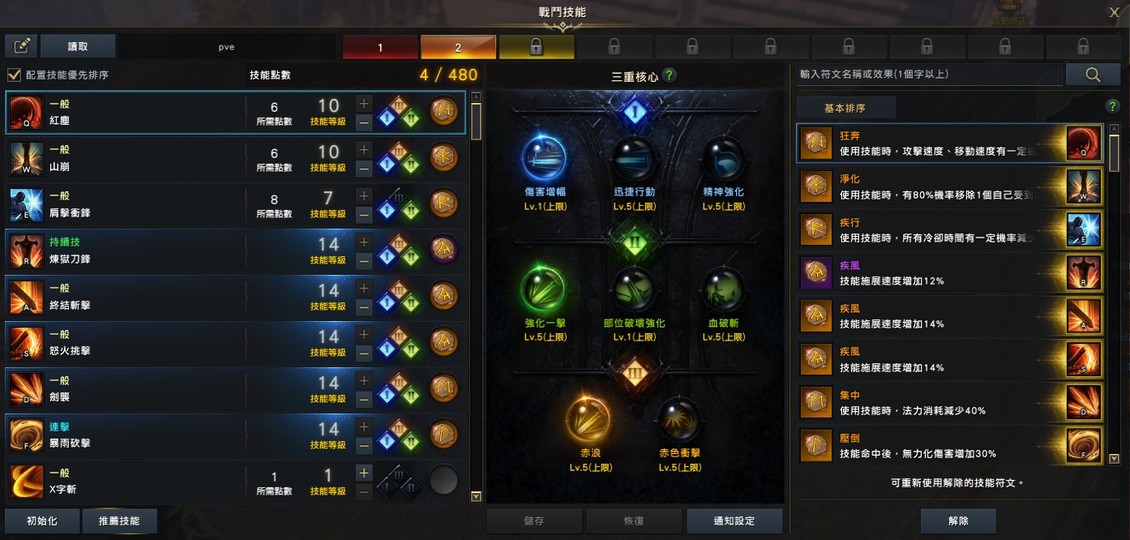Decrease 紅塵 skill level with minus
Viewport: 1130px width, 540px height.
[364, 123]
